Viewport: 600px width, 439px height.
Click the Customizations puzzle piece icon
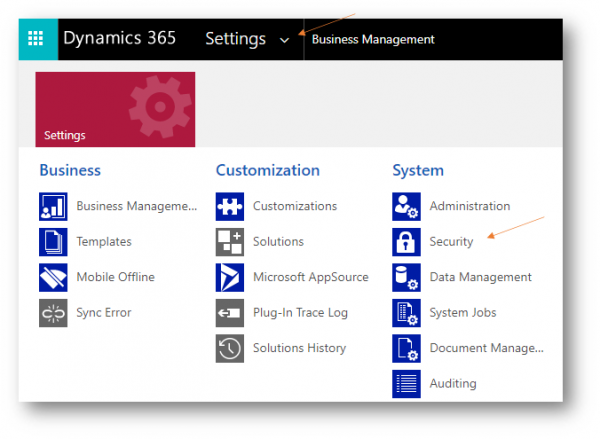click(230, 207)
